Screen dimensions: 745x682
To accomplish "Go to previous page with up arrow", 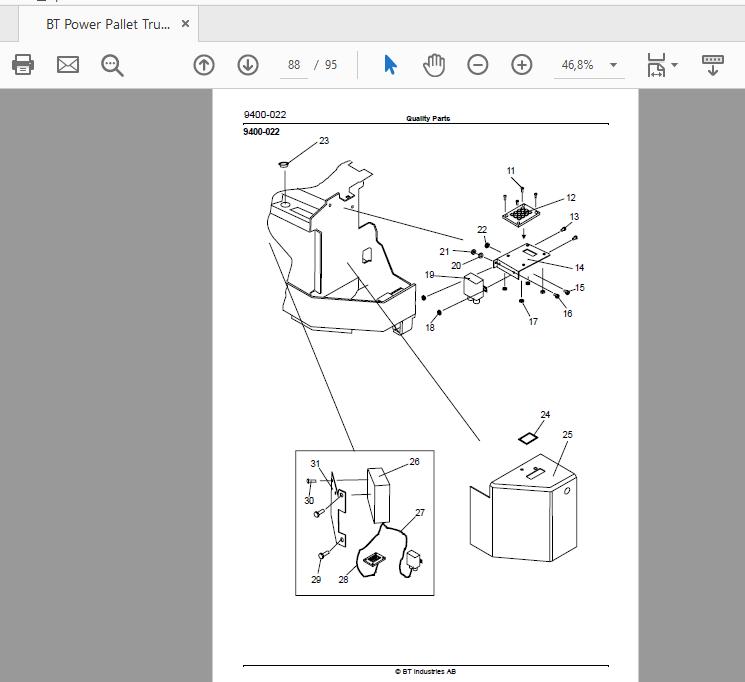I will click(204, 65).
